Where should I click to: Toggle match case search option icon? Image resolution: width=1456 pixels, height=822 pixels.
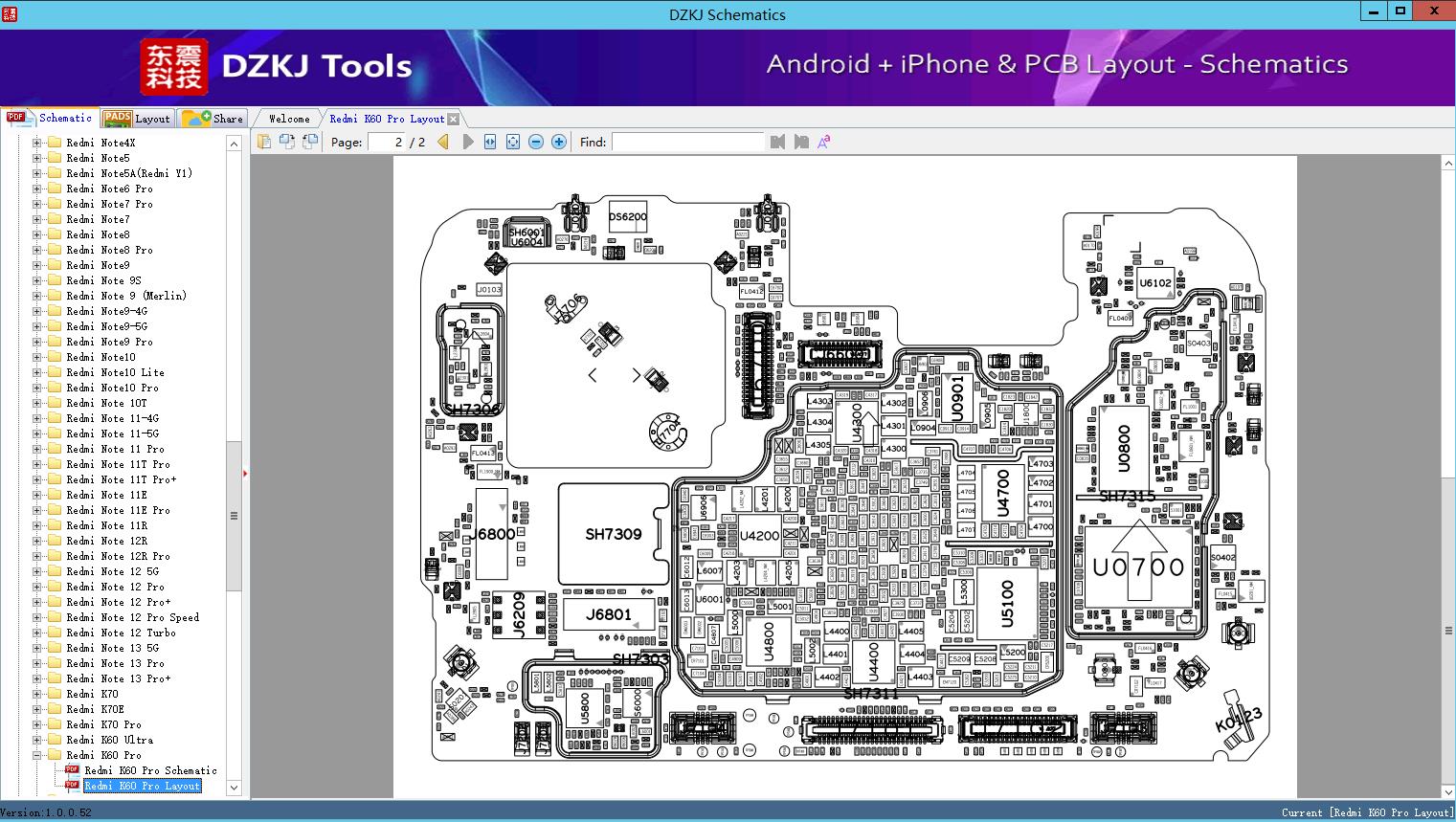pos(823,142)
